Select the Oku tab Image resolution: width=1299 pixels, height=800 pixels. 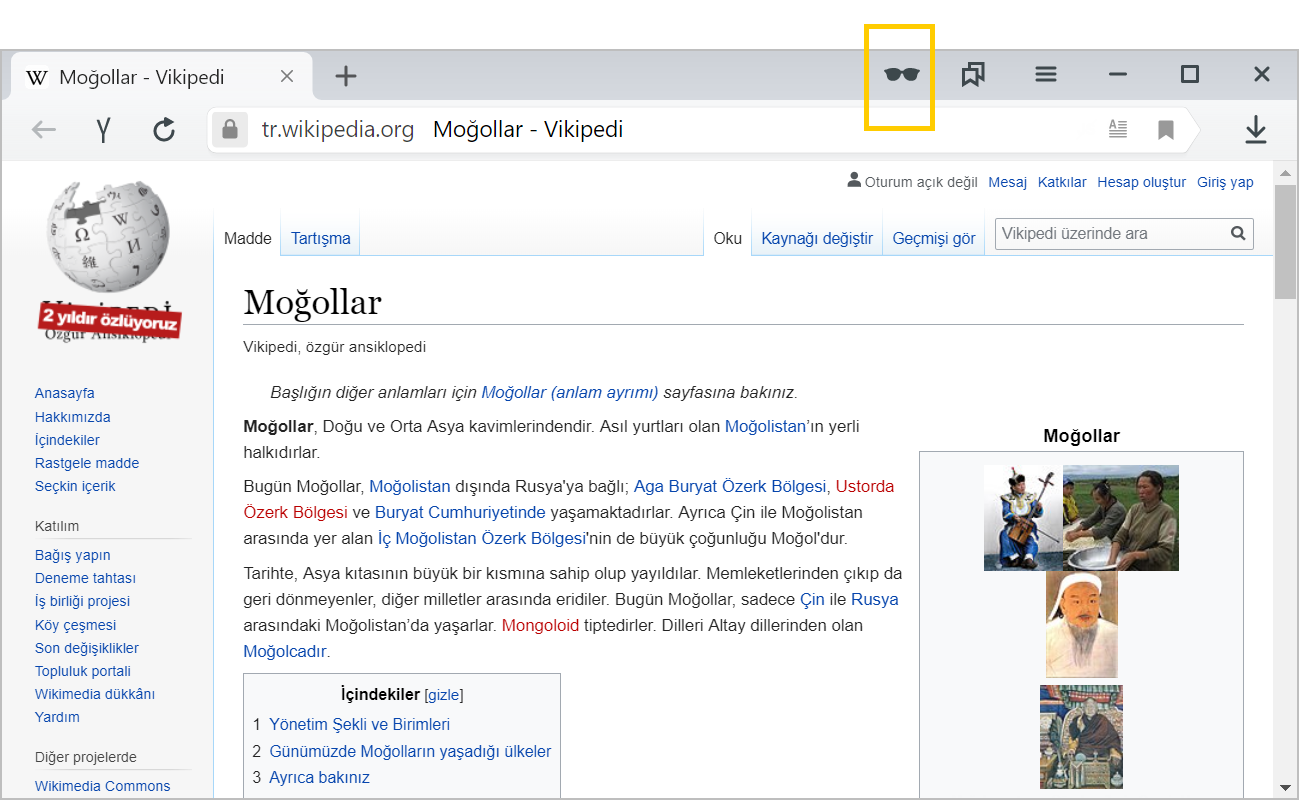(x=728, y=238)
